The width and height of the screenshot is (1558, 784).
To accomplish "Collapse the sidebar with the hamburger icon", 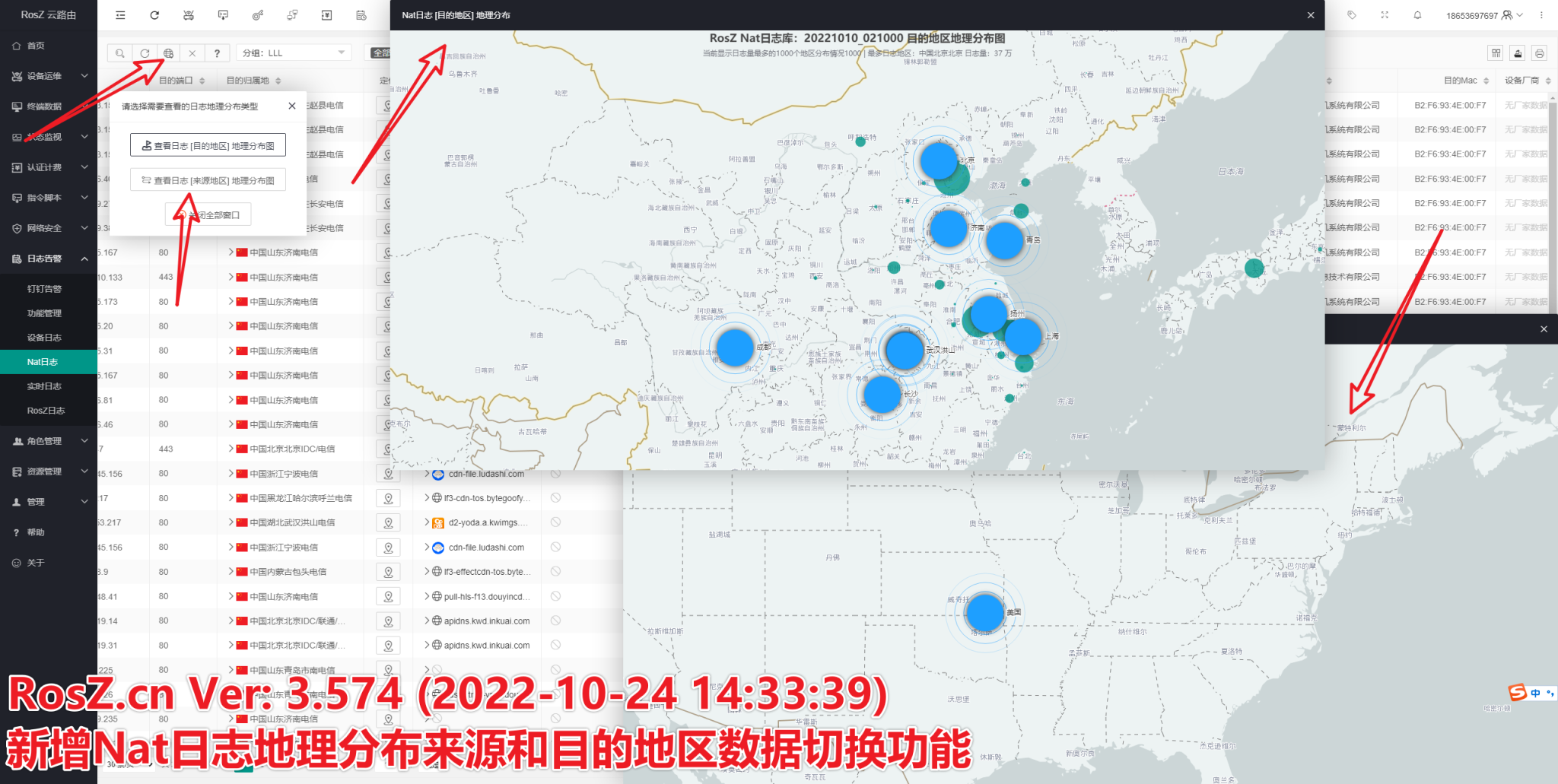I will tap(119, 15).
